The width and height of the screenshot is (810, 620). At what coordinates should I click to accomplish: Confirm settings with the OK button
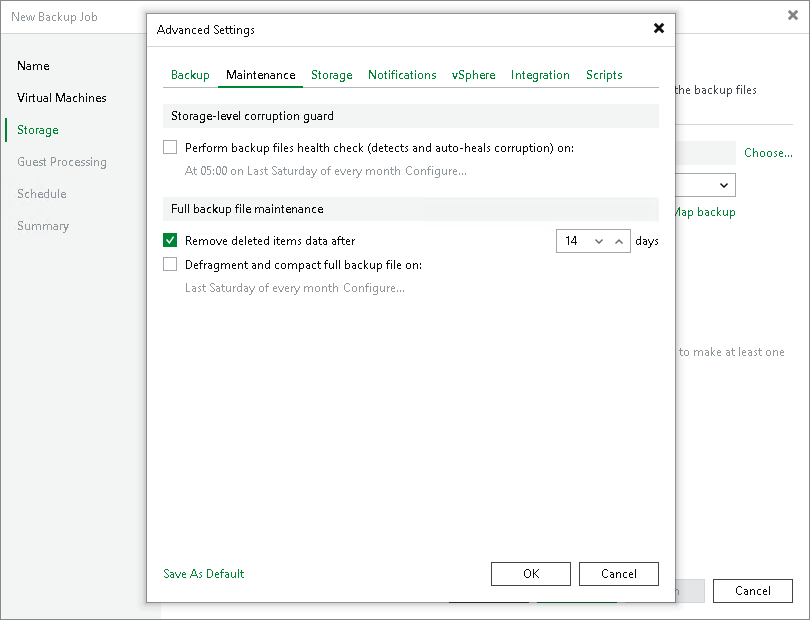(x=530, y=574)
